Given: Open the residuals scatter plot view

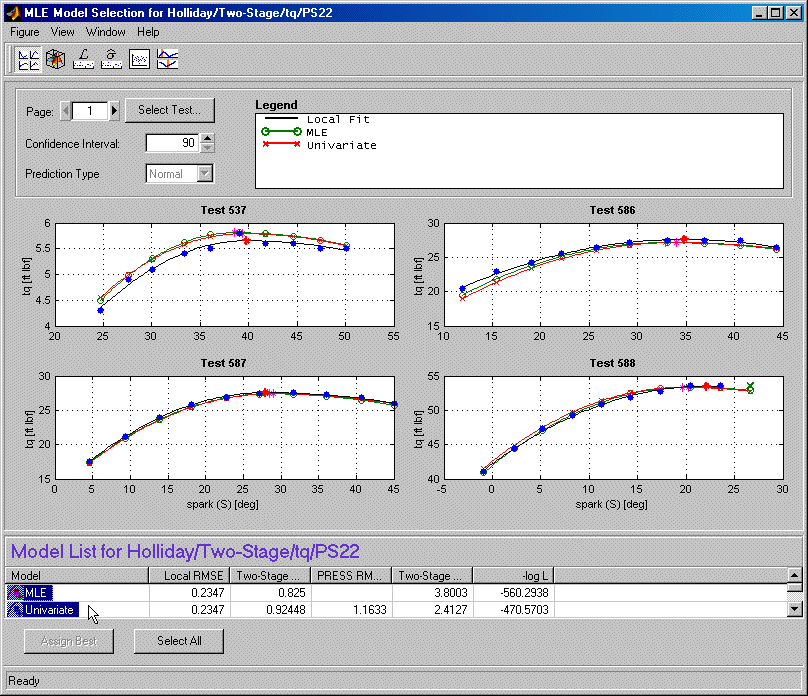Looking at the screenshot, I should (x=139, y=59).
